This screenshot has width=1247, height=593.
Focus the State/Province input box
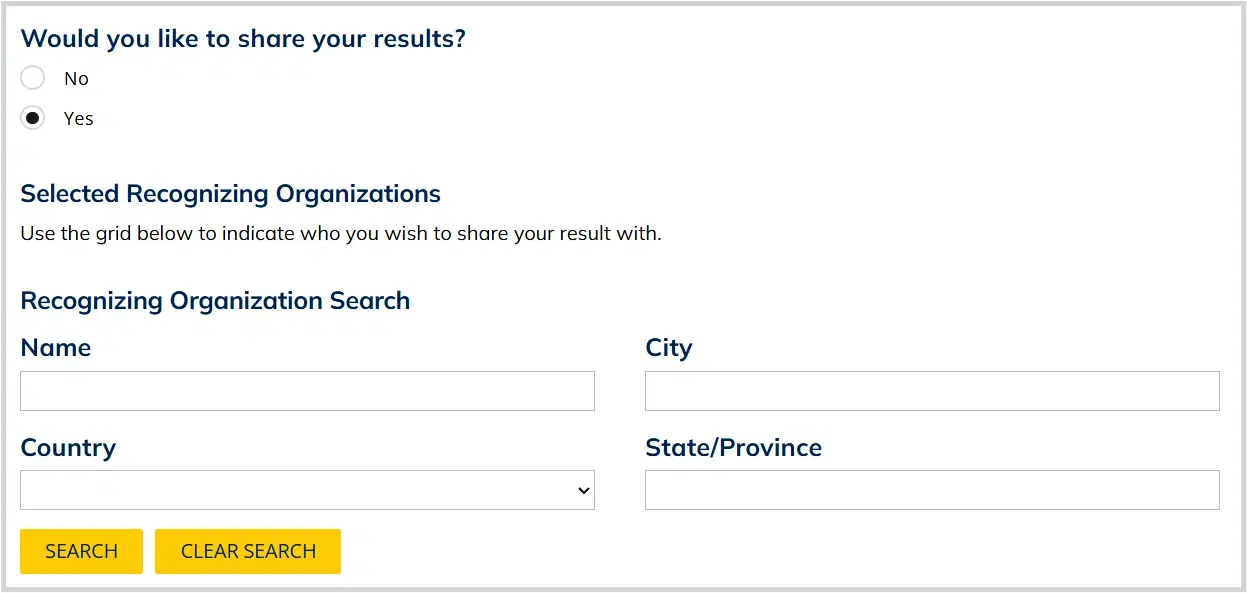[932, 490]
